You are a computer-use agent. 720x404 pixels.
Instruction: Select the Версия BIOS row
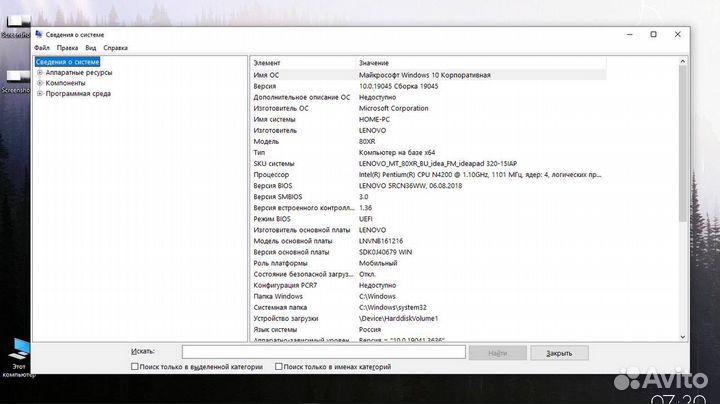point(428,185)
